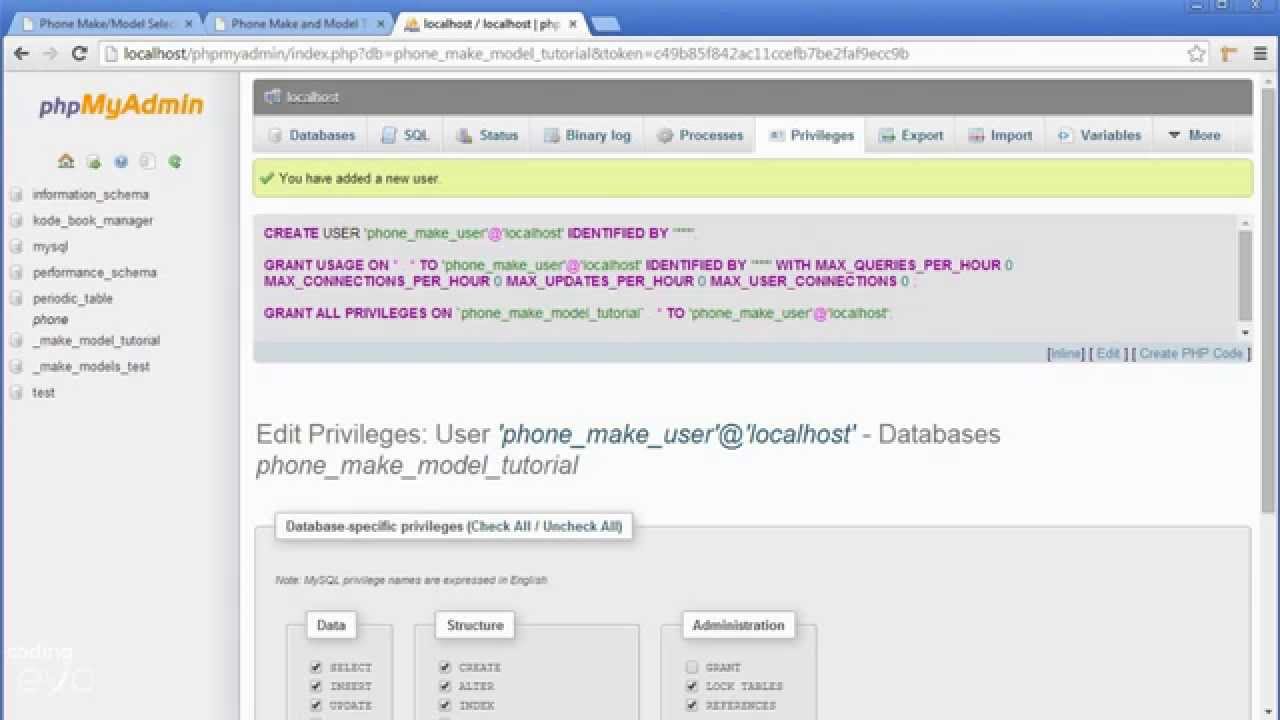Open the Query window icon in sidebar
This screenshot has height=720, width=1280.
pos(94,161)
